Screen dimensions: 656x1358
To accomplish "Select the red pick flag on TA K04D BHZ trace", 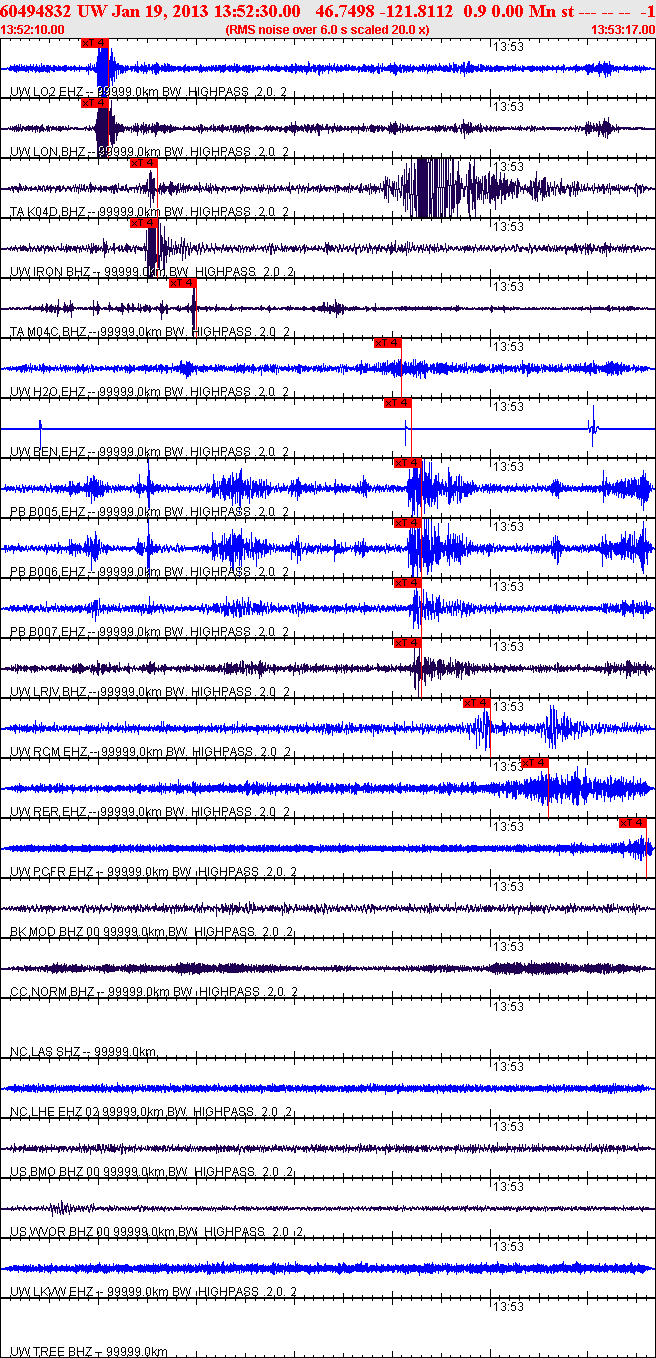I will (x=143, y=163).
